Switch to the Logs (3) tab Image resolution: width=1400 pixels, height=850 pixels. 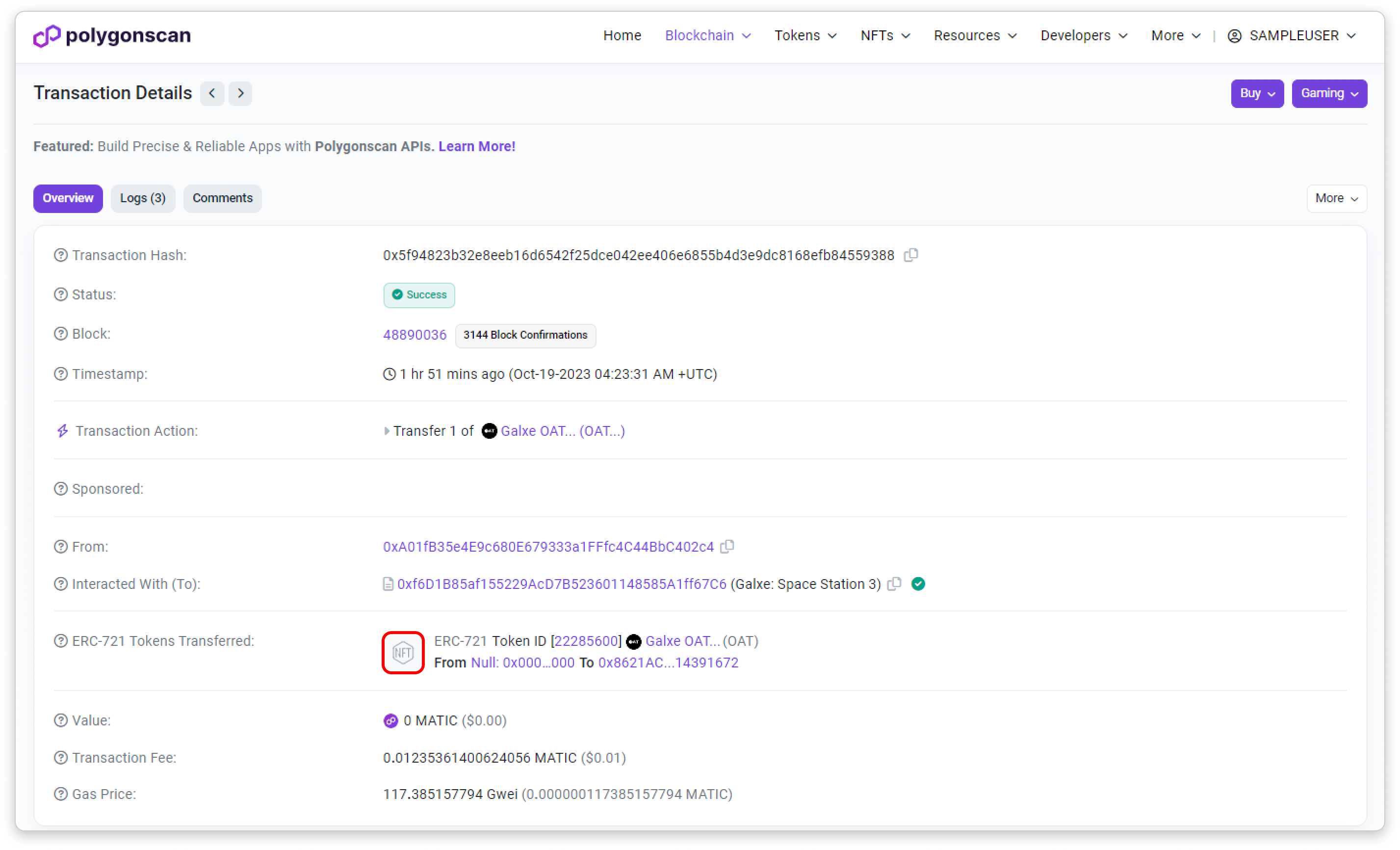[x=143, y=198]
